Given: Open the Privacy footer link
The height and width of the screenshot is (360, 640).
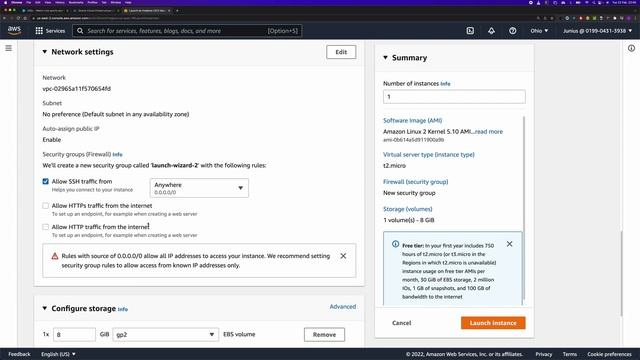Looking at the screenshot, I should [544, 354].
